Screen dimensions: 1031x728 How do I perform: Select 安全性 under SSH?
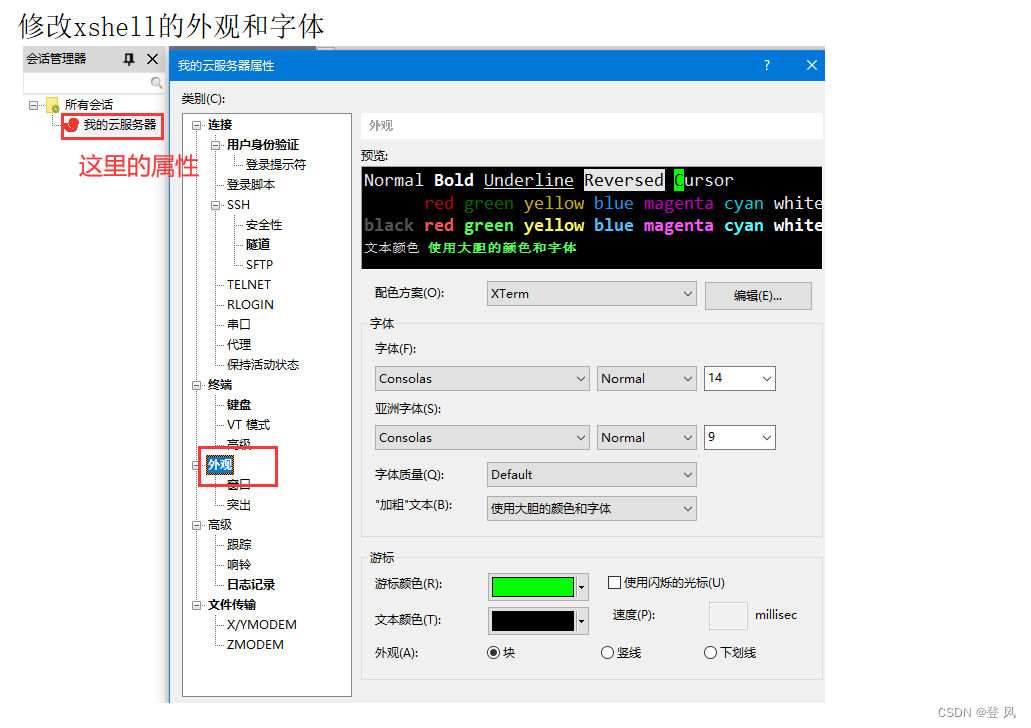click(x=264, y=225)
